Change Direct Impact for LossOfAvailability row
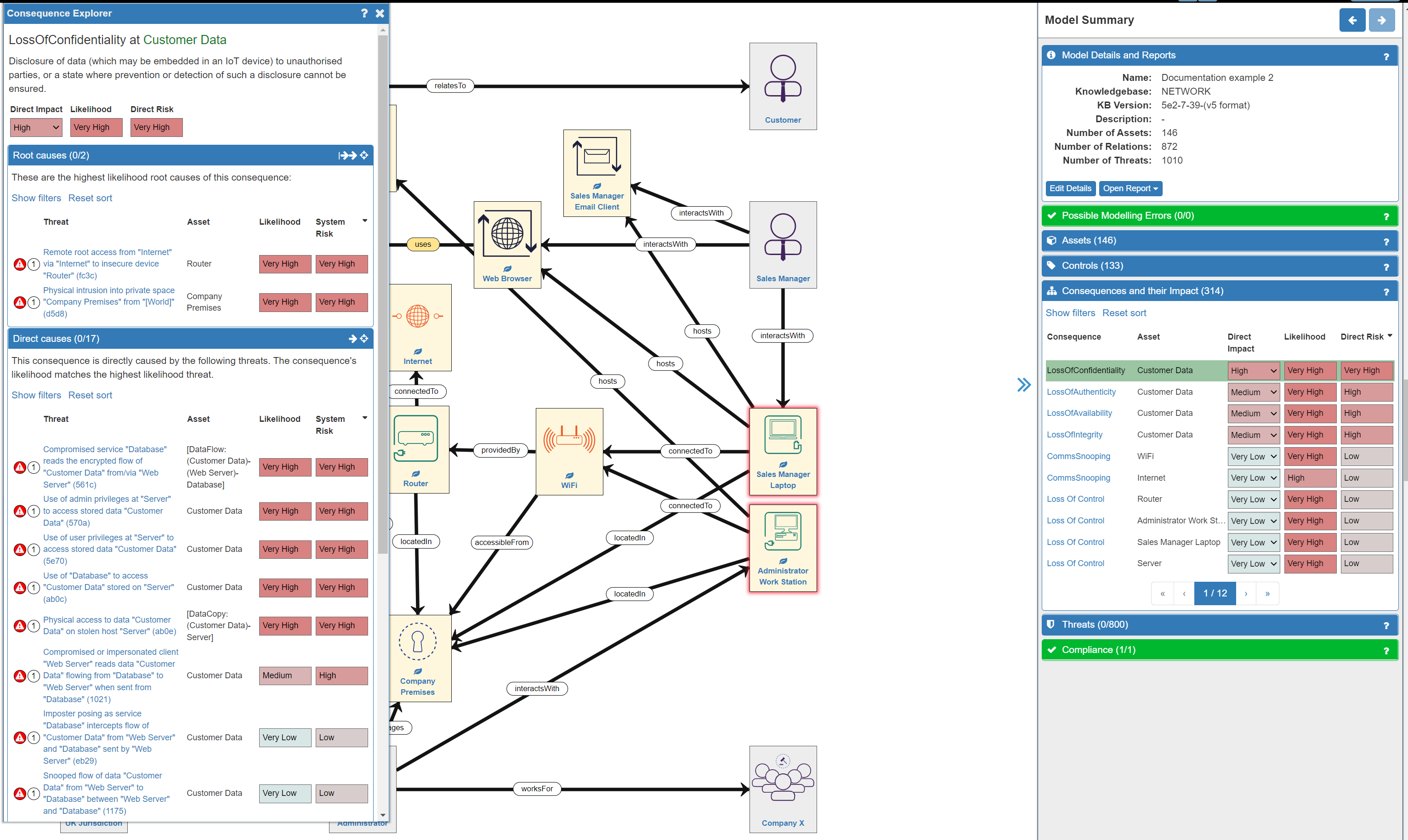The width and height of the screenshot is (1408, 840). [1253, 413]
